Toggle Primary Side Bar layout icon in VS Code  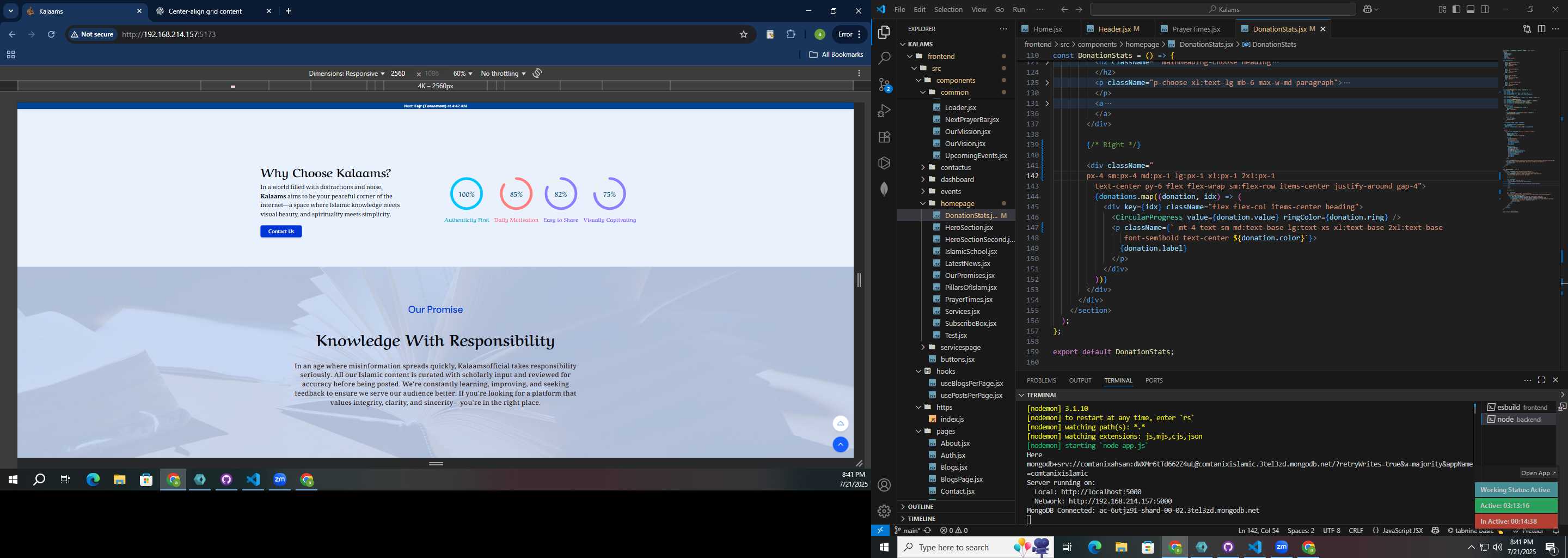click(x=1456, y=9)
